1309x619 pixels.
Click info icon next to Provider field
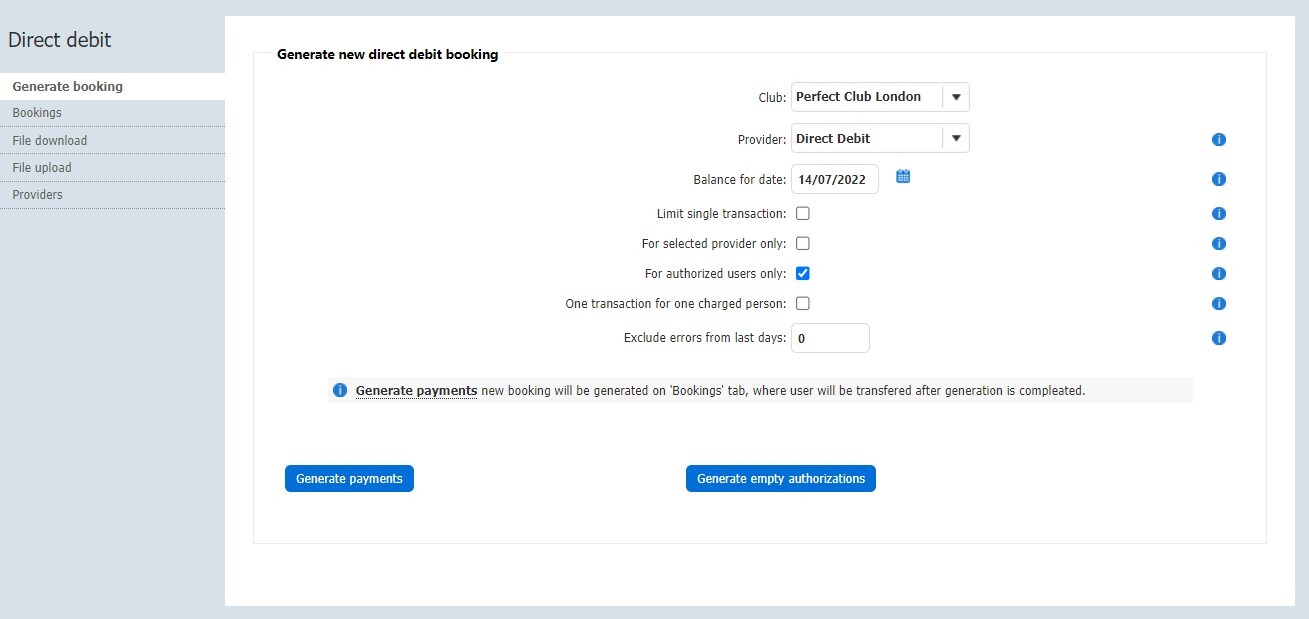(x=1218, y=140)
